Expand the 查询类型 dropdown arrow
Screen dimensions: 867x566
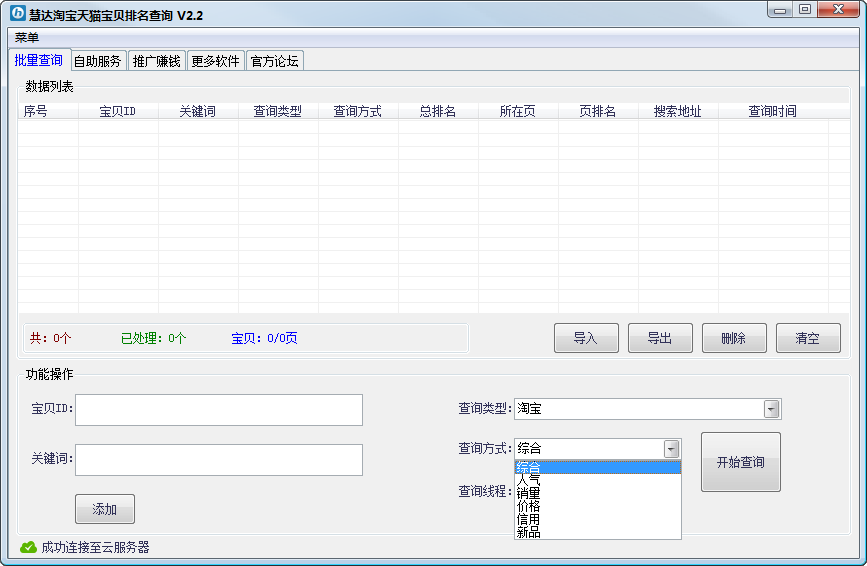[771, 409]
